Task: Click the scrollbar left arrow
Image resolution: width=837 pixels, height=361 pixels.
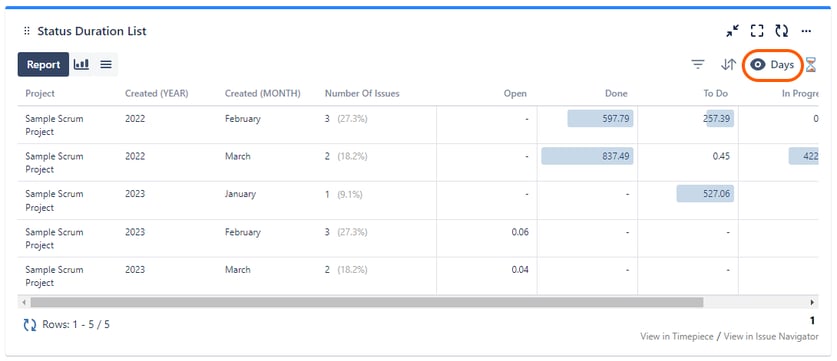Action: pyautogui.click(x=23, y=302)
